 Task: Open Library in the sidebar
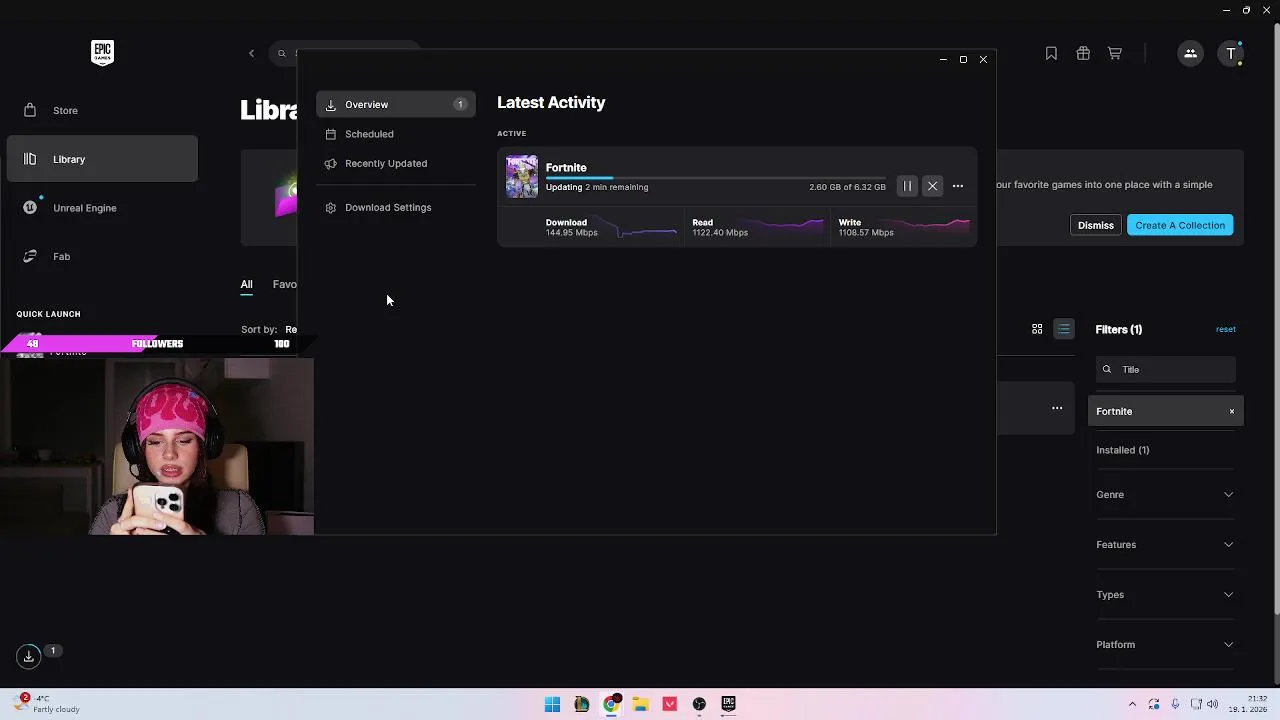coord(102,159)
